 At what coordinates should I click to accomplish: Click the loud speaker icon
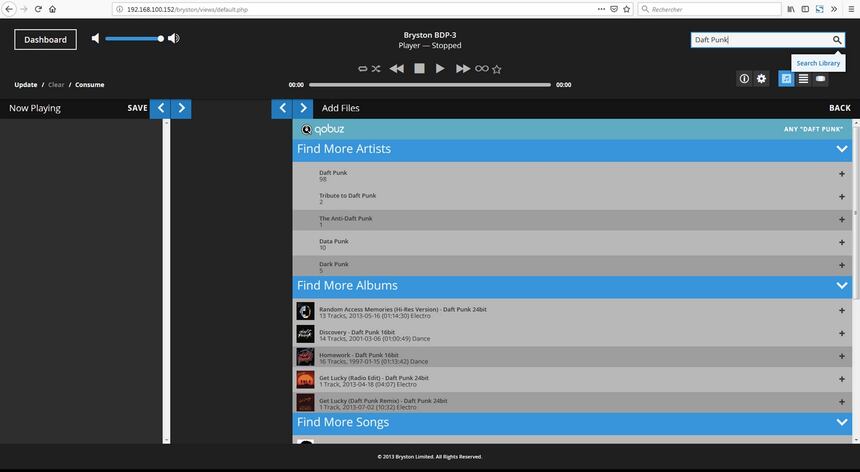(x=174, y=38)
